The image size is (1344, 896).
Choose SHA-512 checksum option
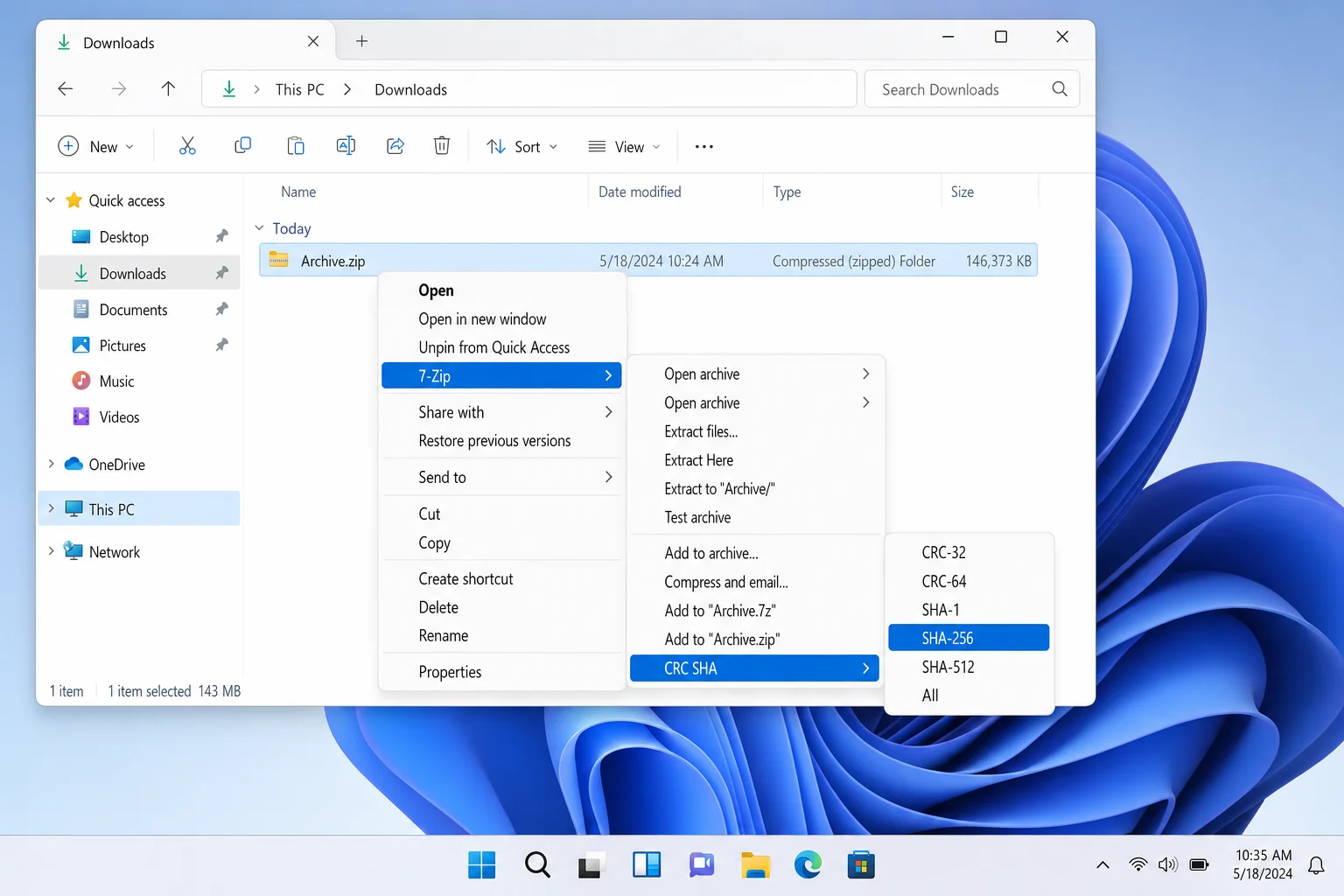(x=969, y=667)
